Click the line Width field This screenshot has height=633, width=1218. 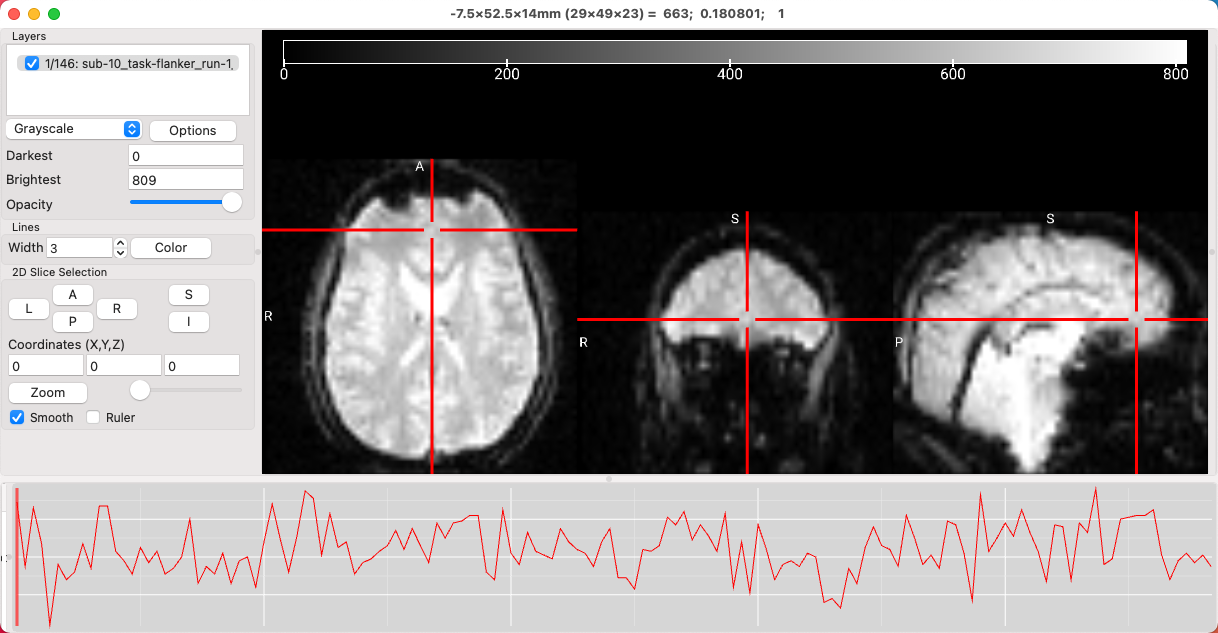(80, 247)
